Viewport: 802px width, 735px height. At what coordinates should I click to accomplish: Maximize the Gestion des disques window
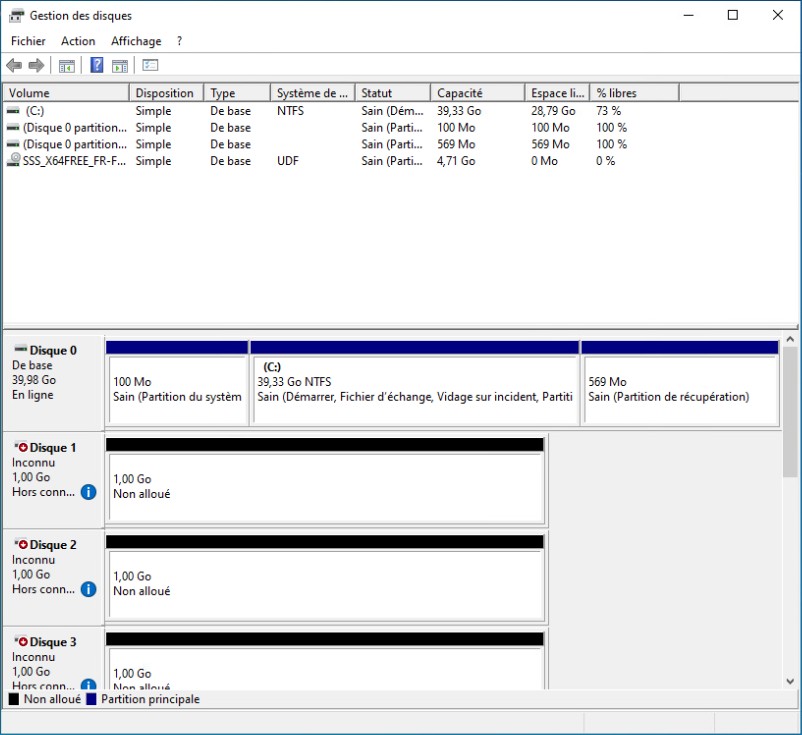click(x=733, y=15)
